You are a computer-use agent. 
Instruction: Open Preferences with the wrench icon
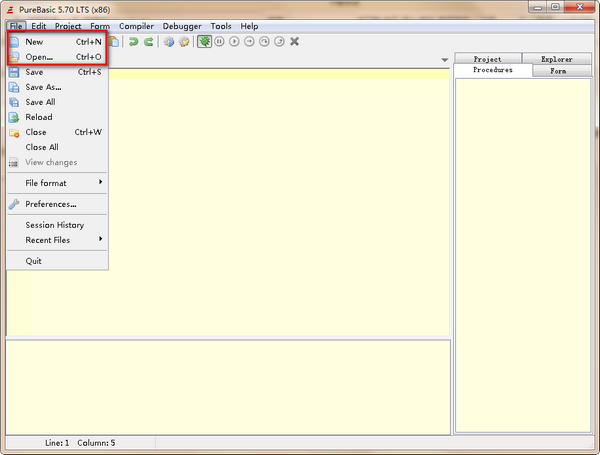coord(50,204)
